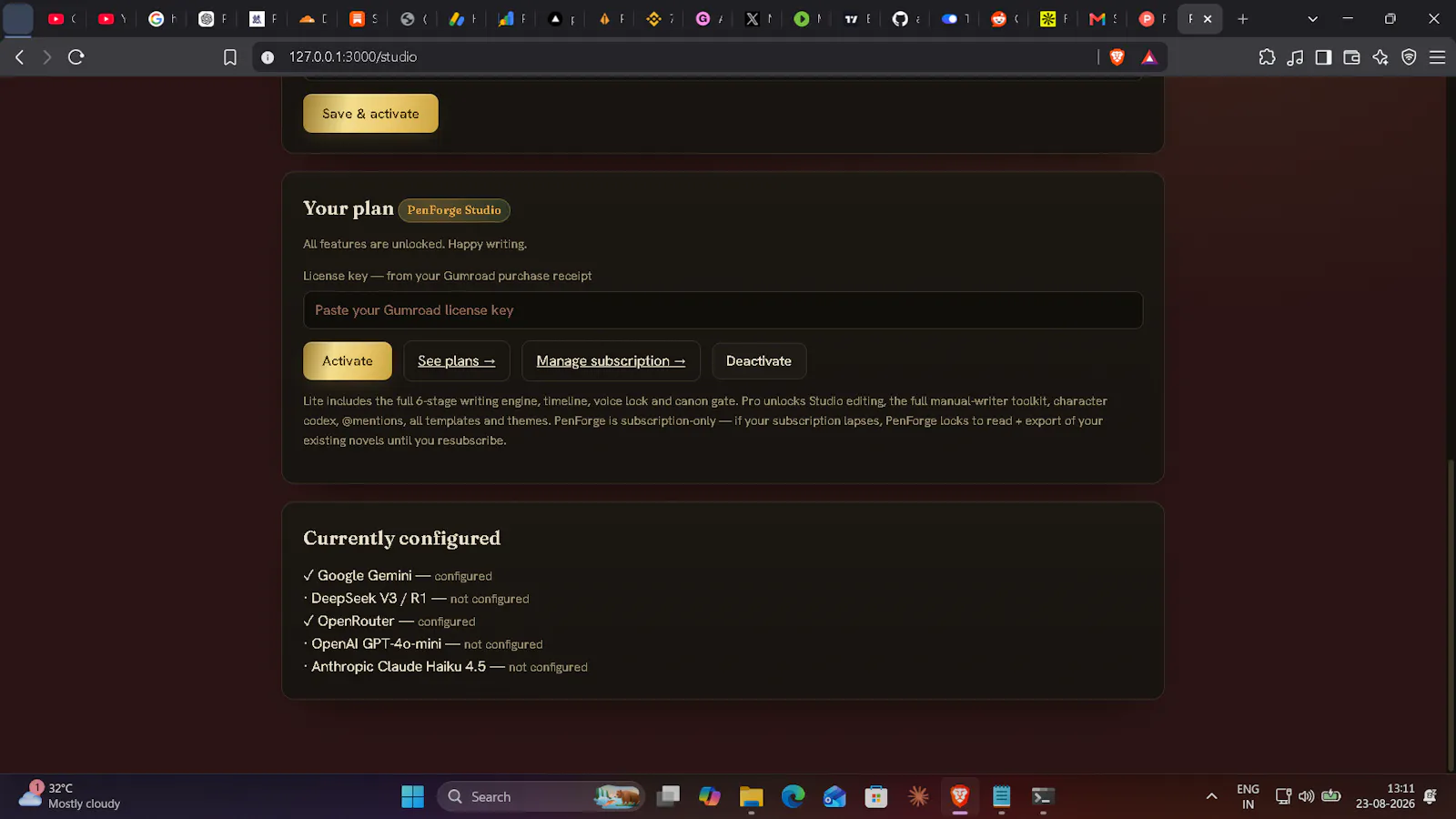The image size is (1456, 819).
Task: Bookmark this page using bookmark icon
Action: click(230, 57)
